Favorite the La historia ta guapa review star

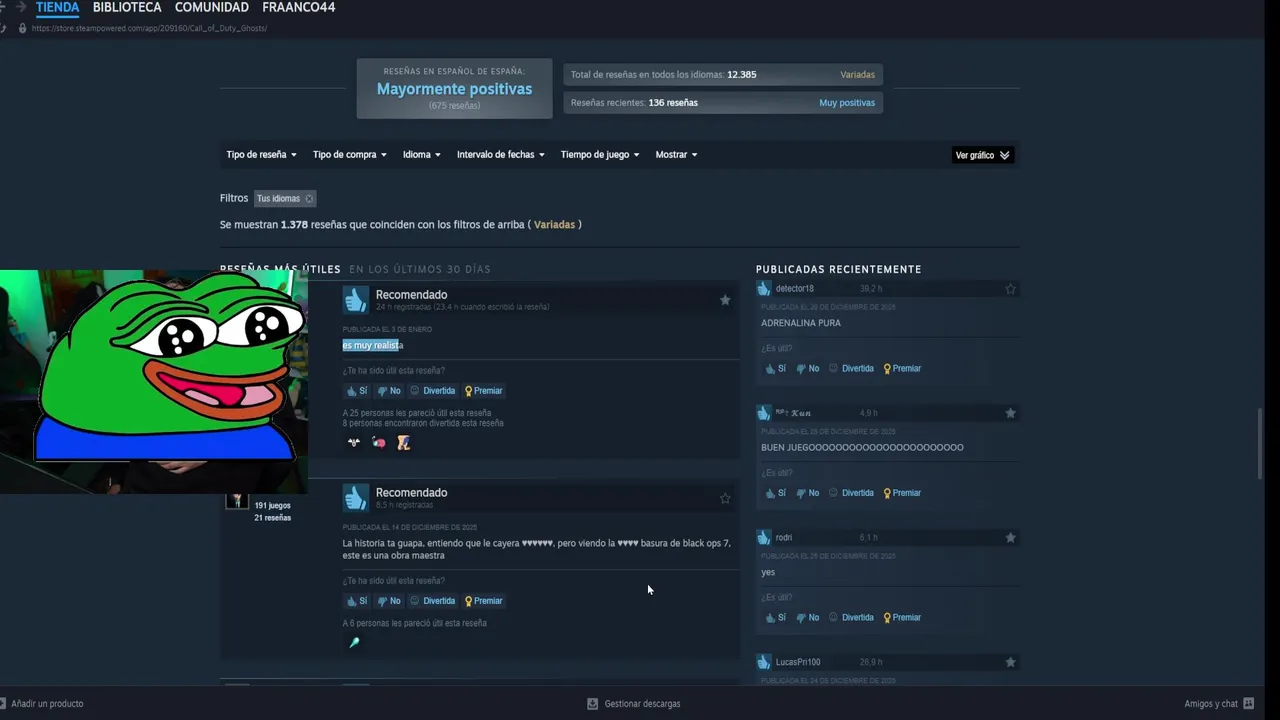(725, 498)
